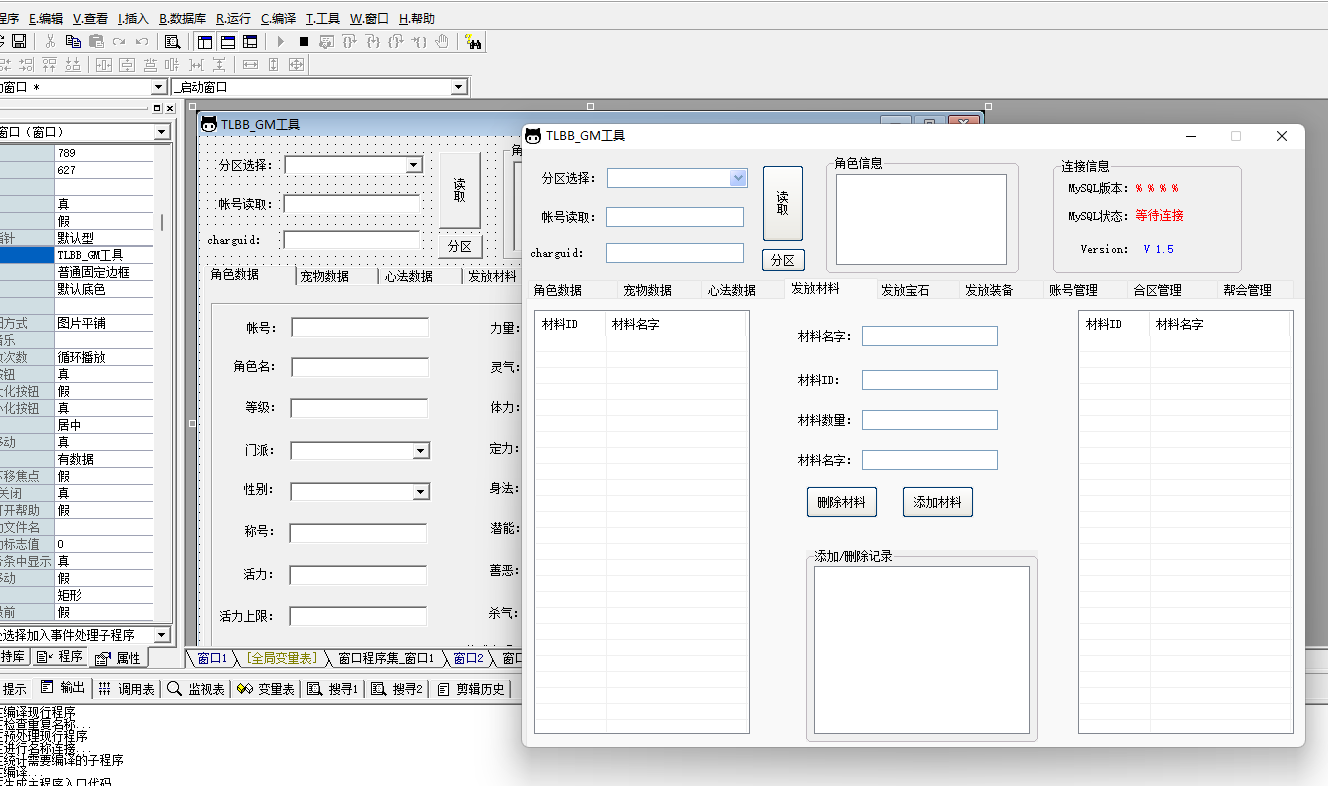1328x786 pixels.
Task: Click the binoculars help-search toolbar icon
Action: [473, 41]
